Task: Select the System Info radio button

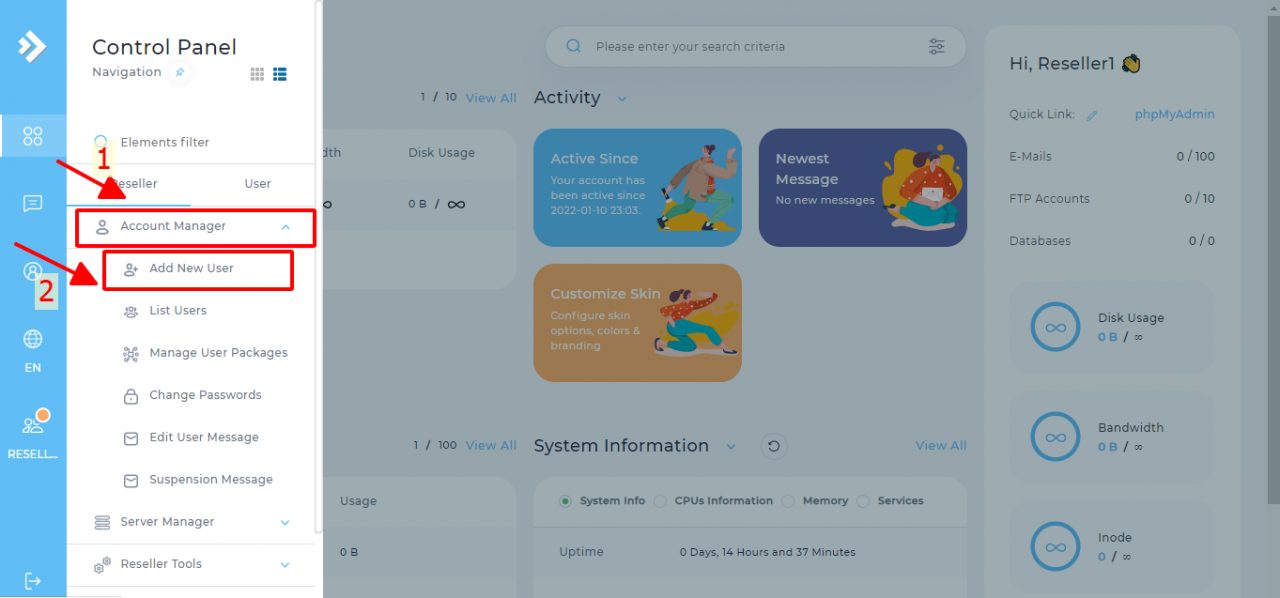Action: click(x=565, y=501)
